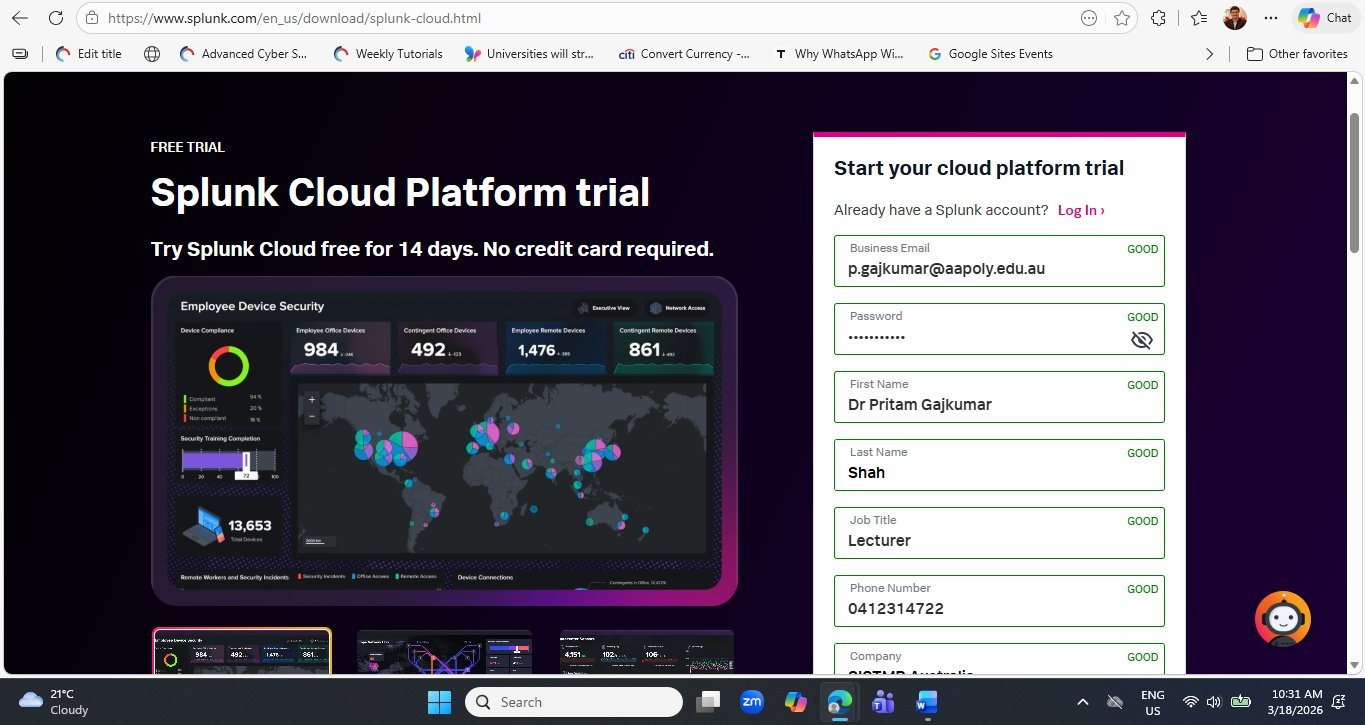Click the zoom in plus control on the map
Image resolution: width=1365 pixels, height=725 pixels.
(311, 399)
